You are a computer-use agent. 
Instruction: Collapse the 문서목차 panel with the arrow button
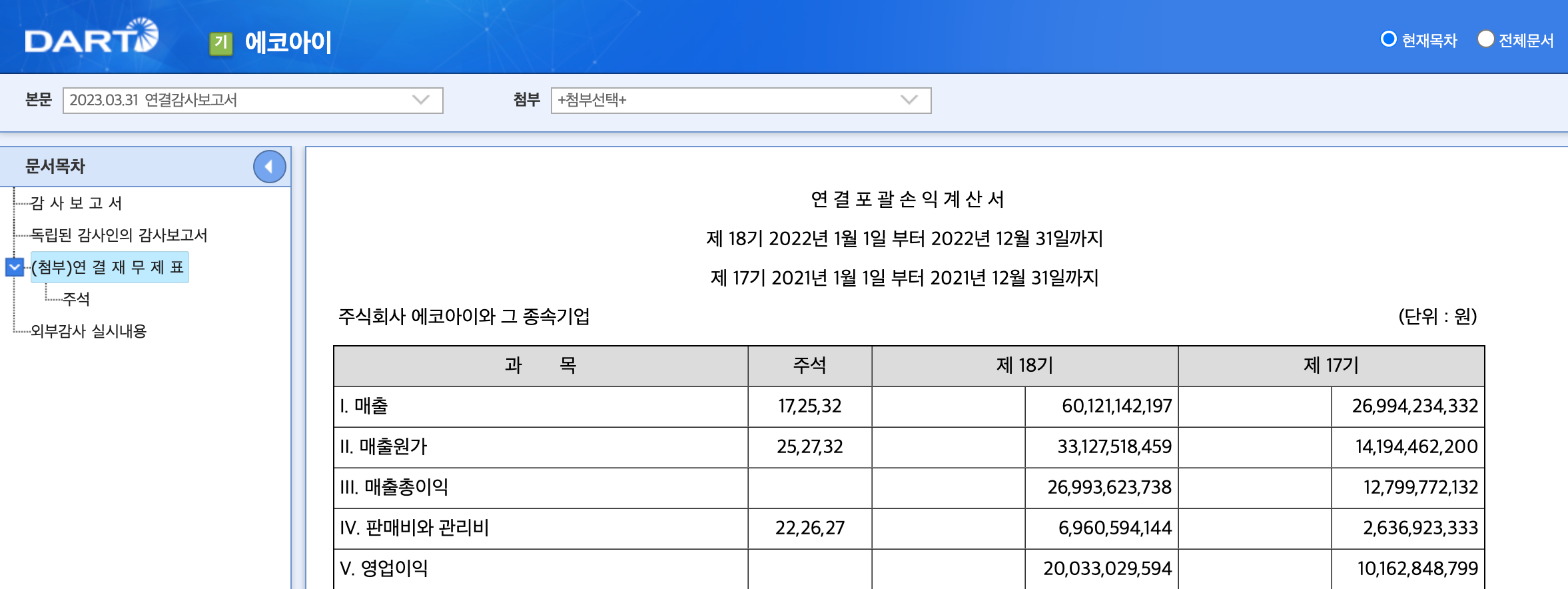point(269,167)
